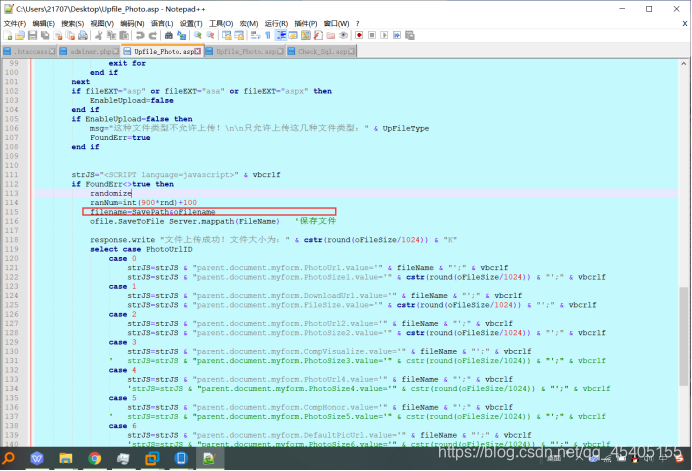692x471 pixels.
Task: Click the Open file toolbar icon
Action: pos(20,36)
